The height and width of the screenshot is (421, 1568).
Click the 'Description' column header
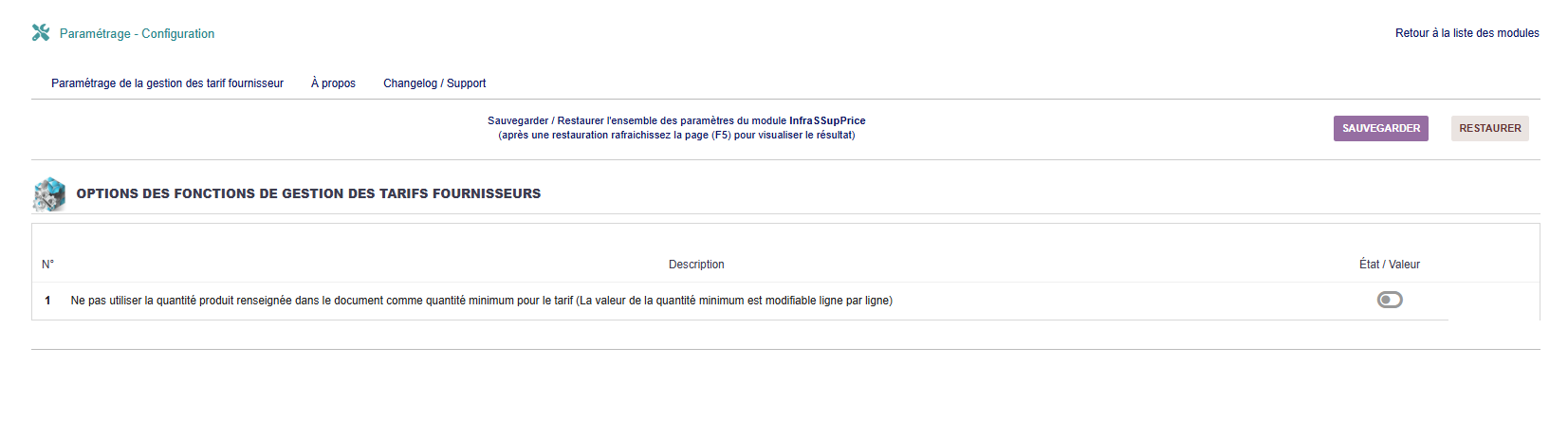(x=696, y=265)
